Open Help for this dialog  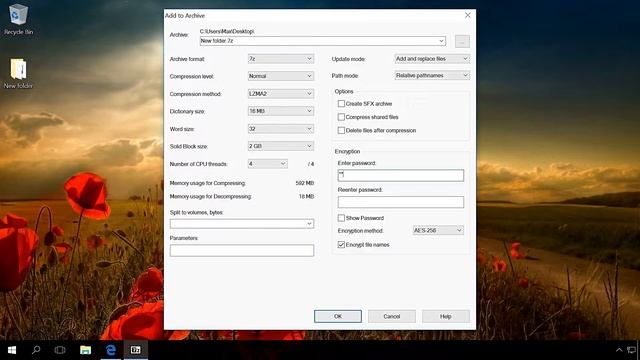[x=446, y=316]
